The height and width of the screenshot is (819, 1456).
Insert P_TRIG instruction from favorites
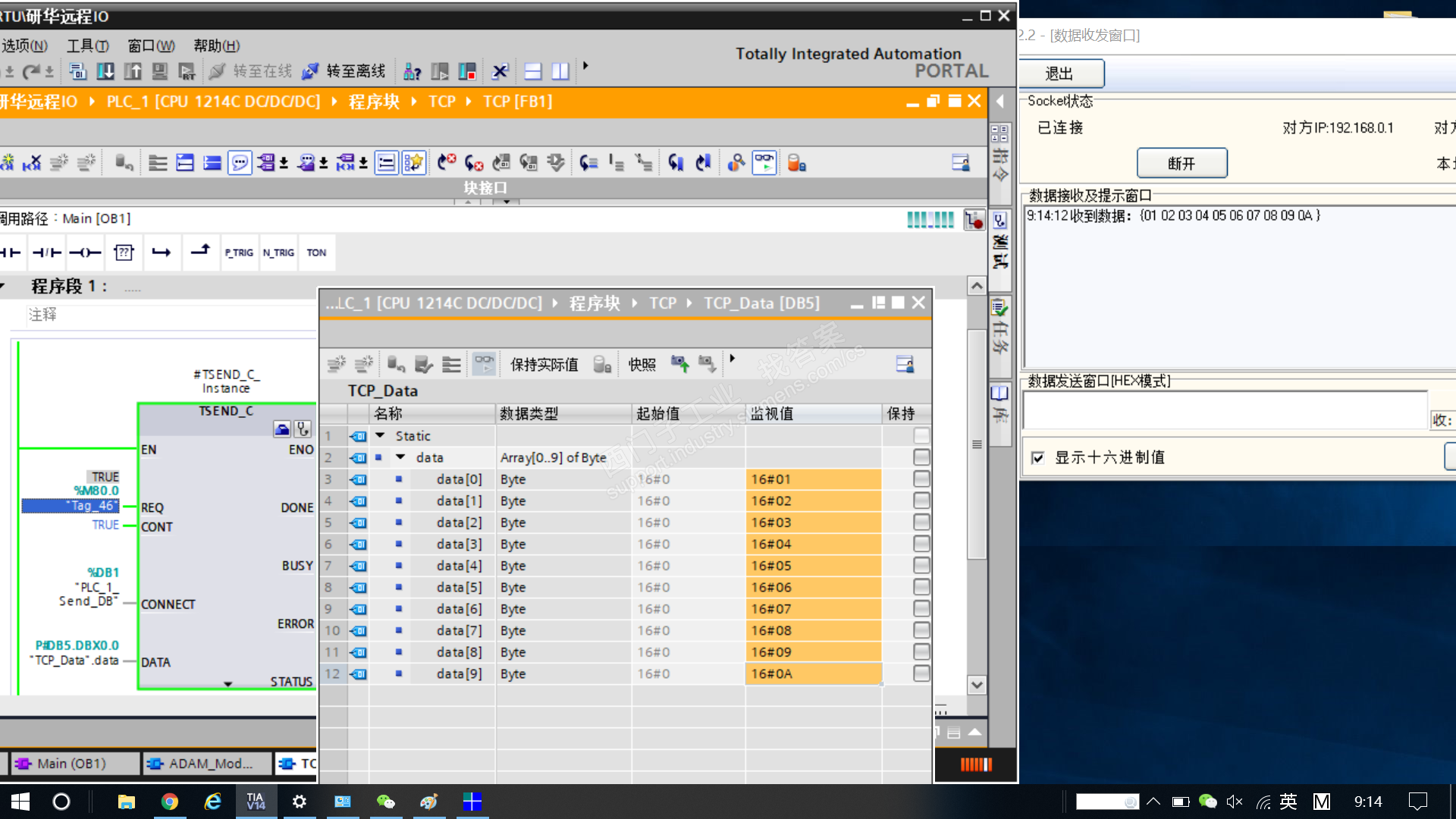pos(239,253)
